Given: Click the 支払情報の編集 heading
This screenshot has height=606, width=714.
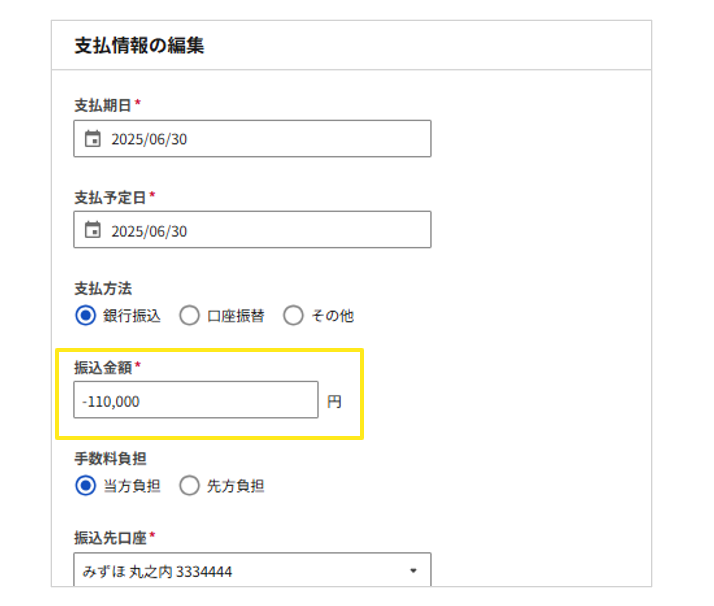Looking at the screenshot, I should pos(139,45).
